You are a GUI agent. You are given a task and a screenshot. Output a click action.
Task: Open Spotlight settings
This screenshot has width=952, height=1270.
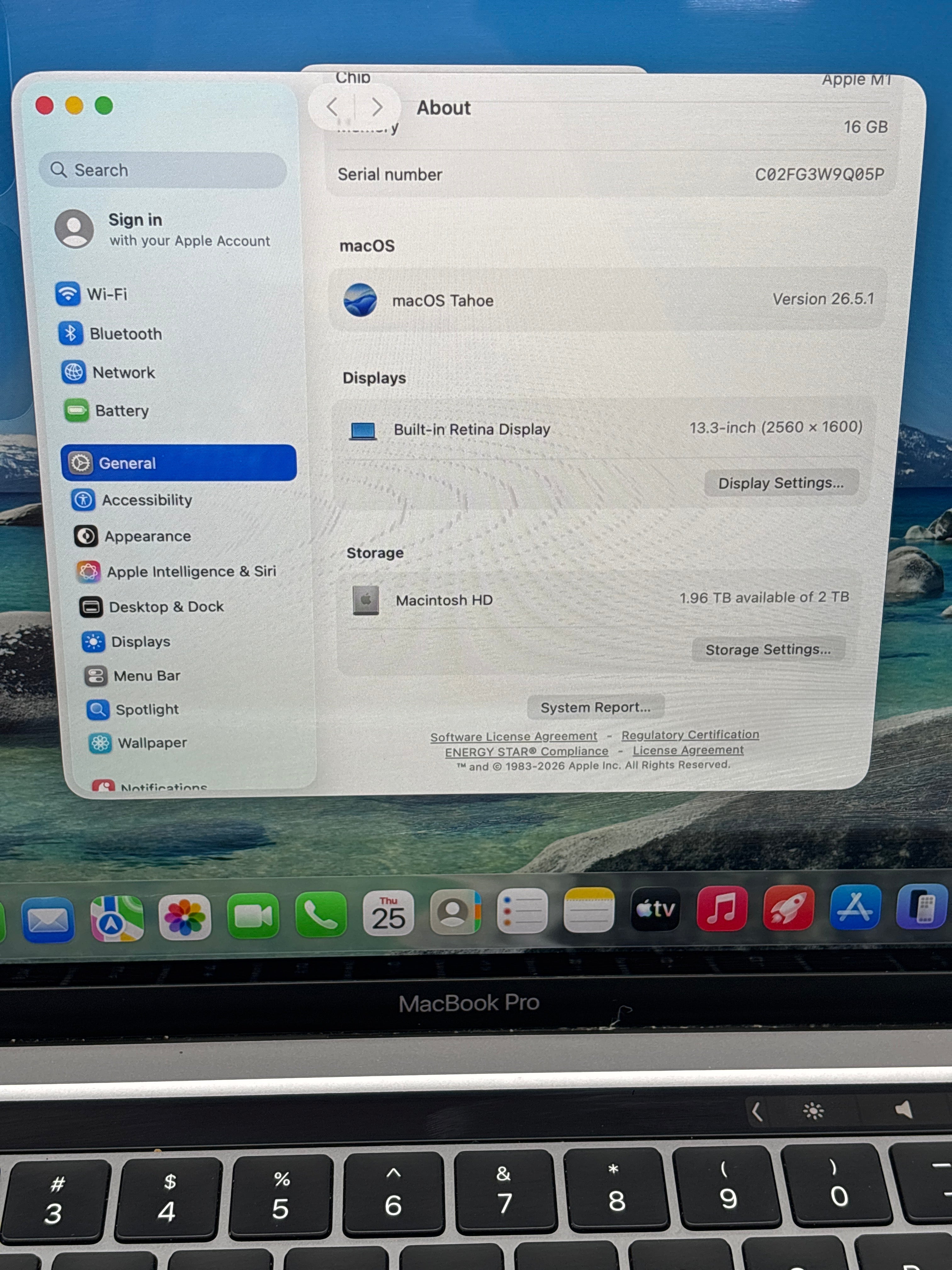pyautogui.click(x=133, y=710)
